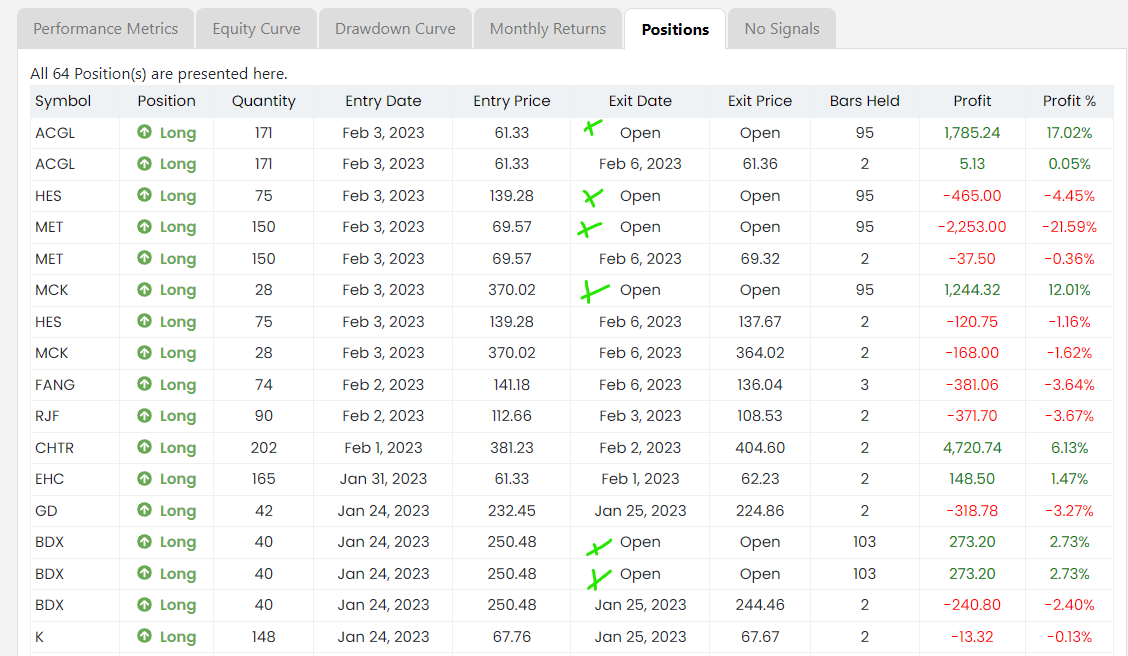Click the long arrow icon in MCK row with -168.00 profit
This screenshot has width=1128, height=656.
(x=145, y=352)
